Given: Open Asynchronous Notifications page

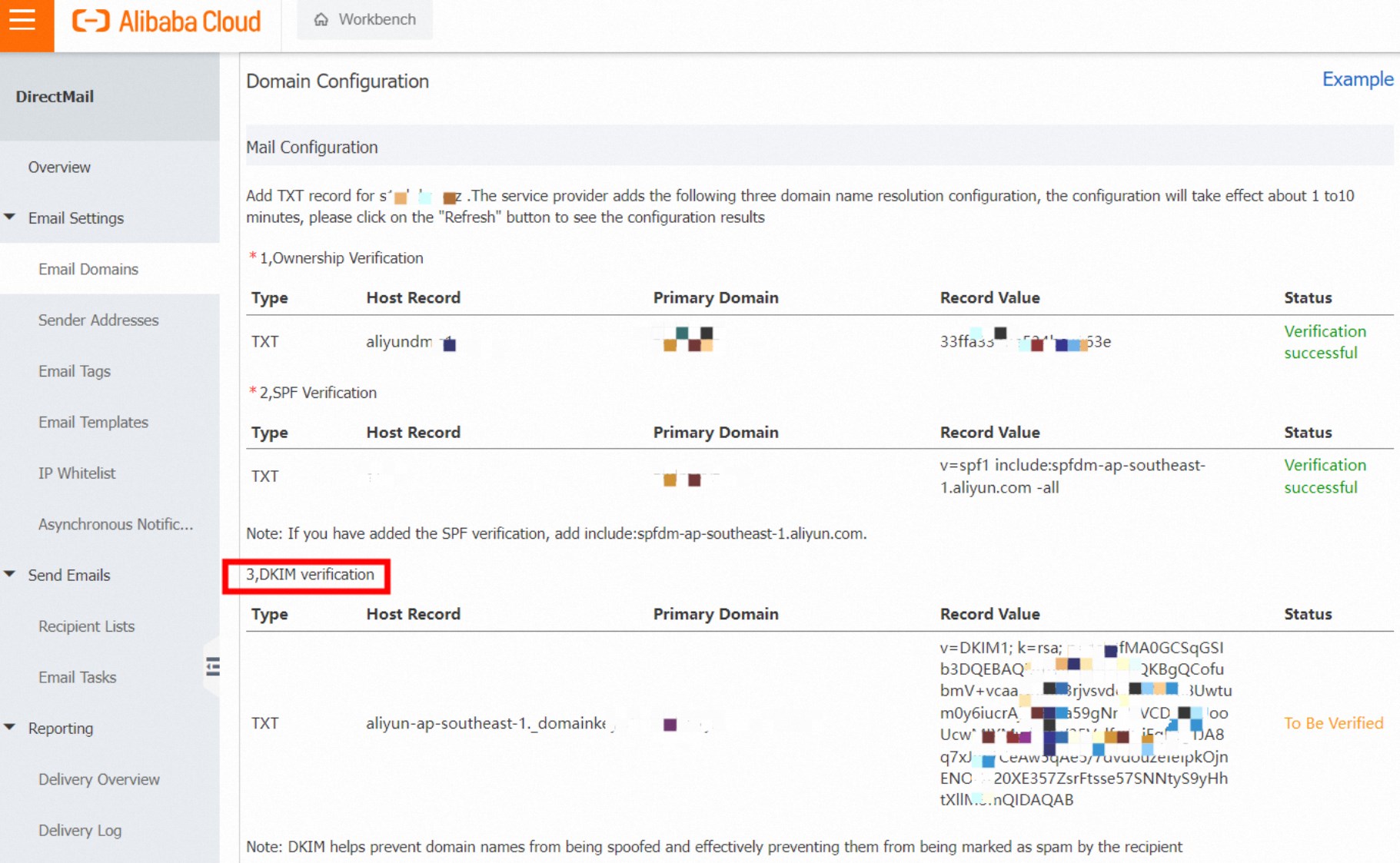Looking at the screenshot, I should click(x=115, y=524).
